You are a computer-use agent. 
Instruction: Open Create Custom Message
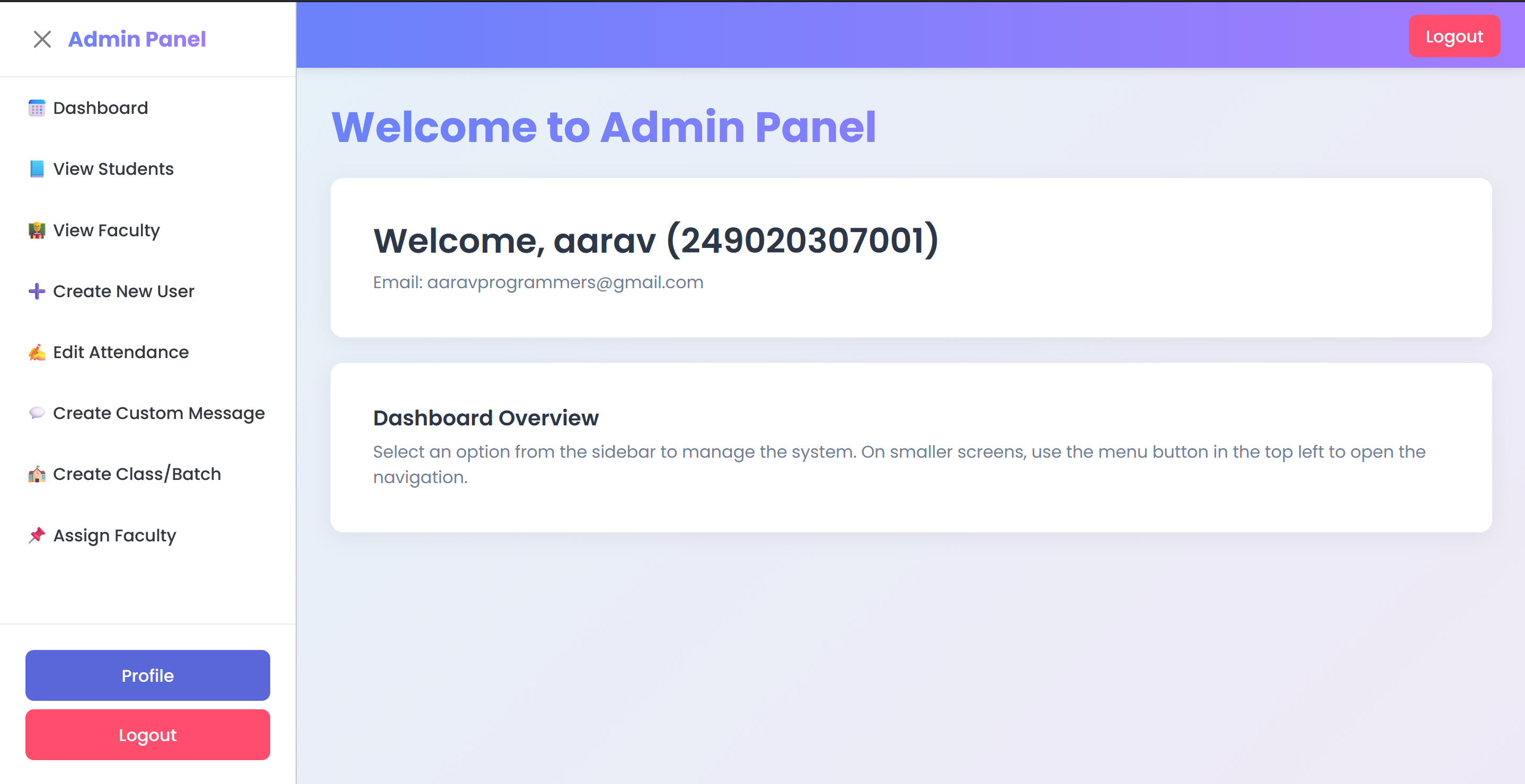(158, 413)
